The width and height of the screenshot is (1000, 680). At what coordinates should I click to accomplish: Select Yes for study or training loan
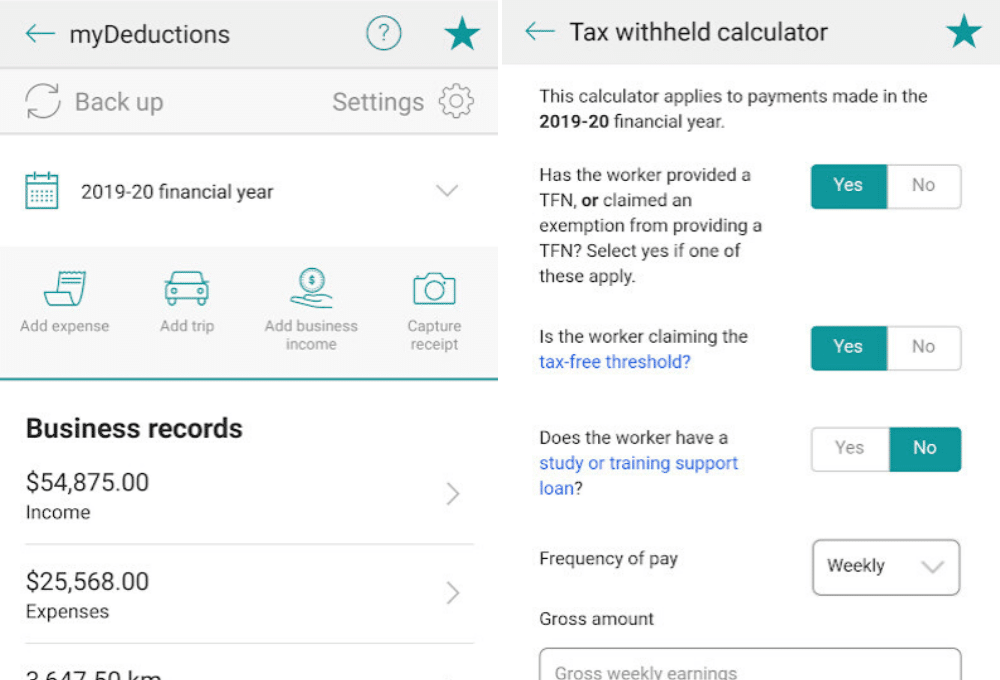click(850, 449)
